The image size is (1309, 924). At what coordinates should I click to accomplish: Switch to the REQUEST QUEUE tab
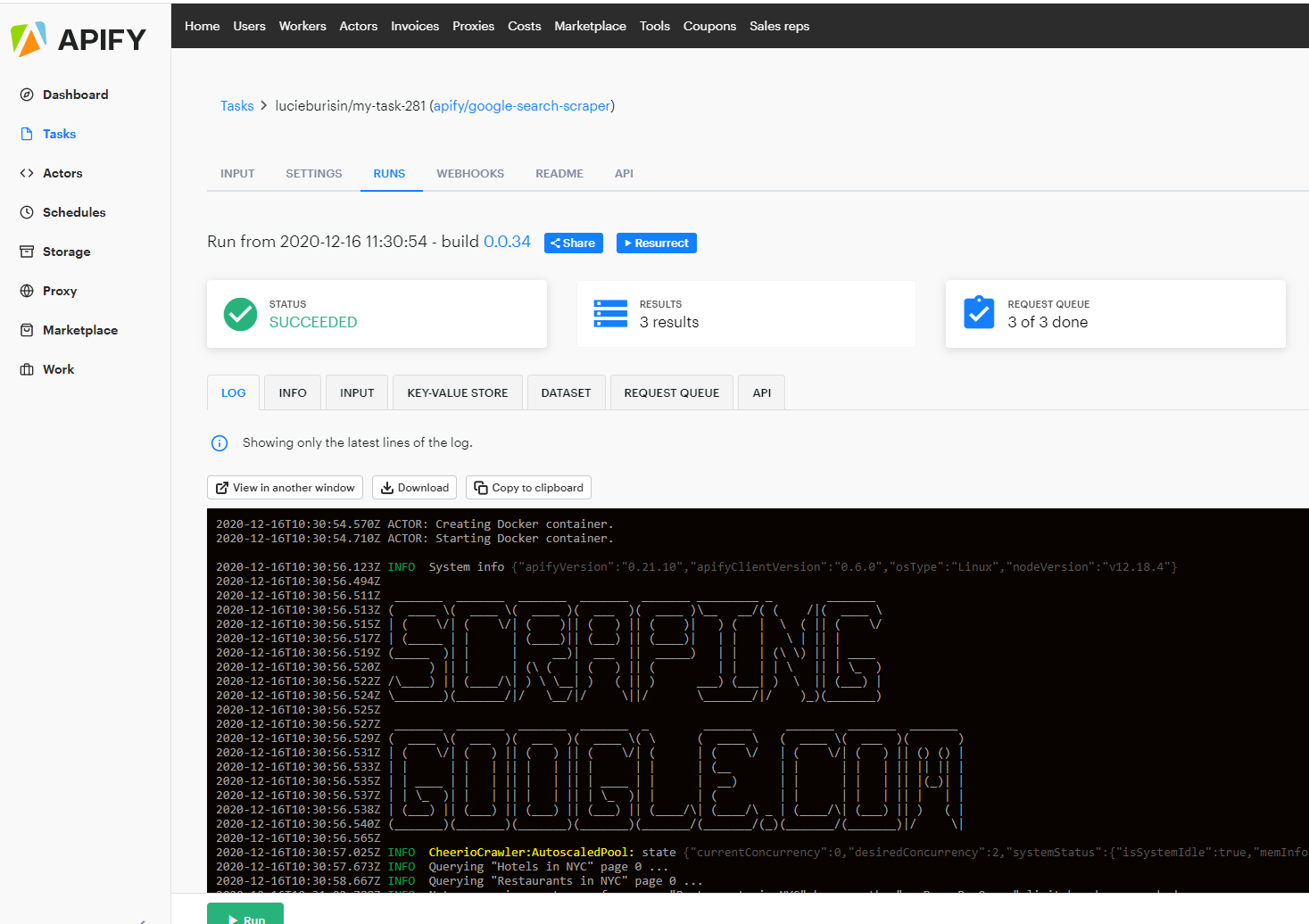pyautogui.click(x=672, y=392)
